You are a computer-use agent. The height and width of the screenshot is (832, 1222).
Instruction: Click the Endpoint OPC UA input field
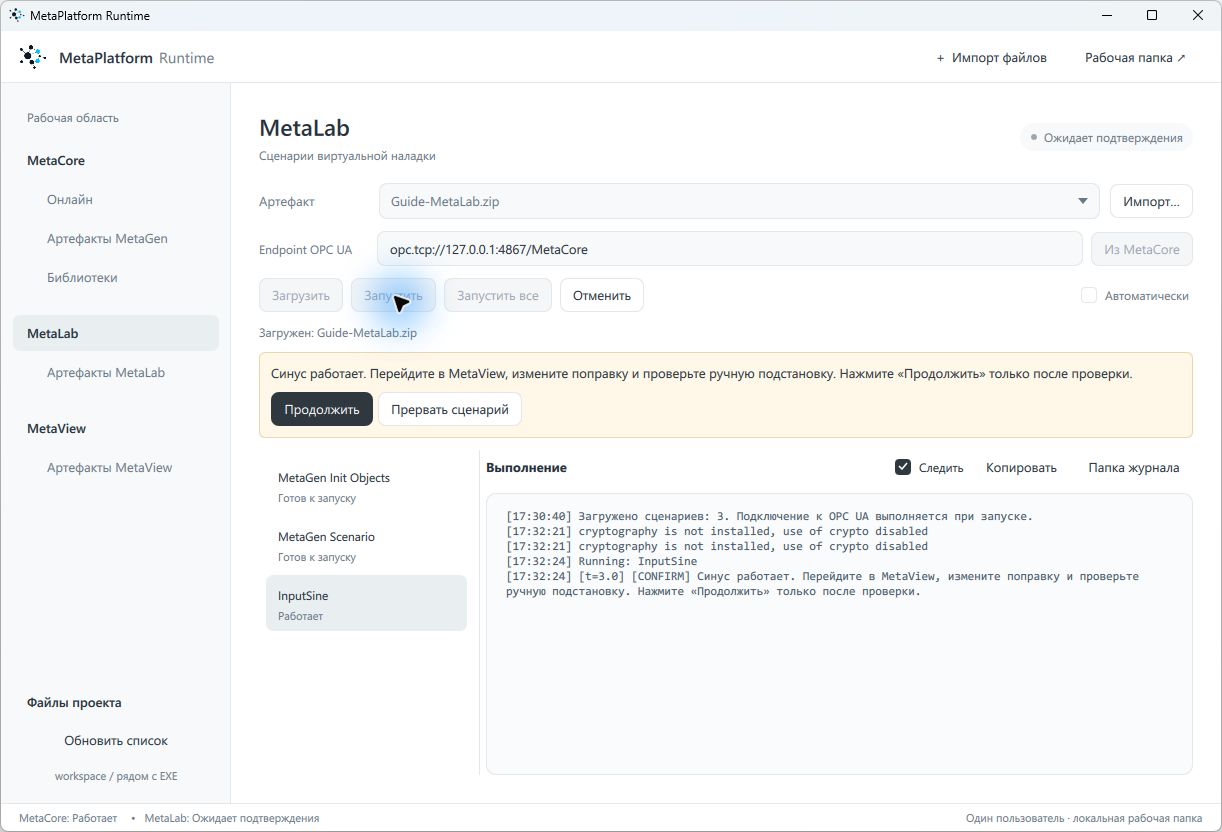(730, 249)
